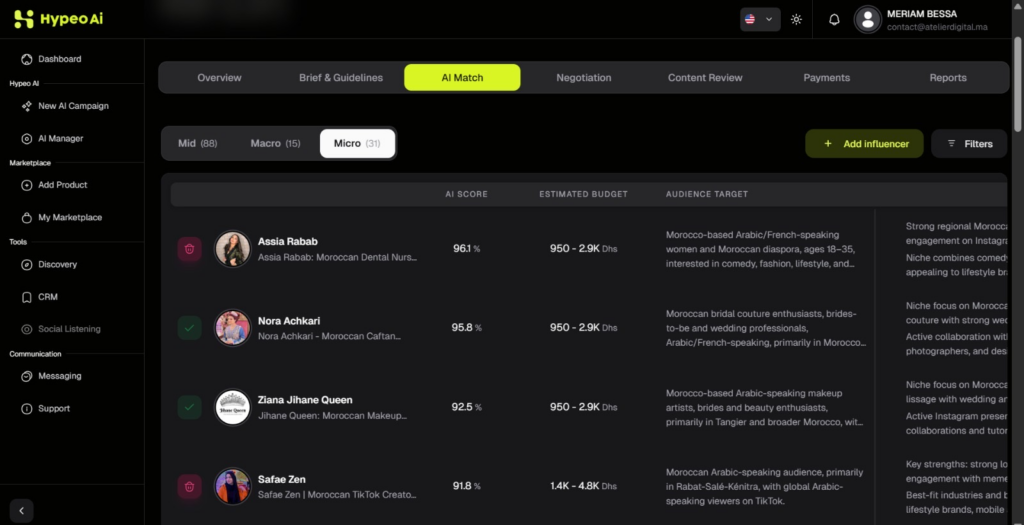Delete Safae Zen with trash icon
This screenshot has height=525, width=1024.
(x=189, y=486)
